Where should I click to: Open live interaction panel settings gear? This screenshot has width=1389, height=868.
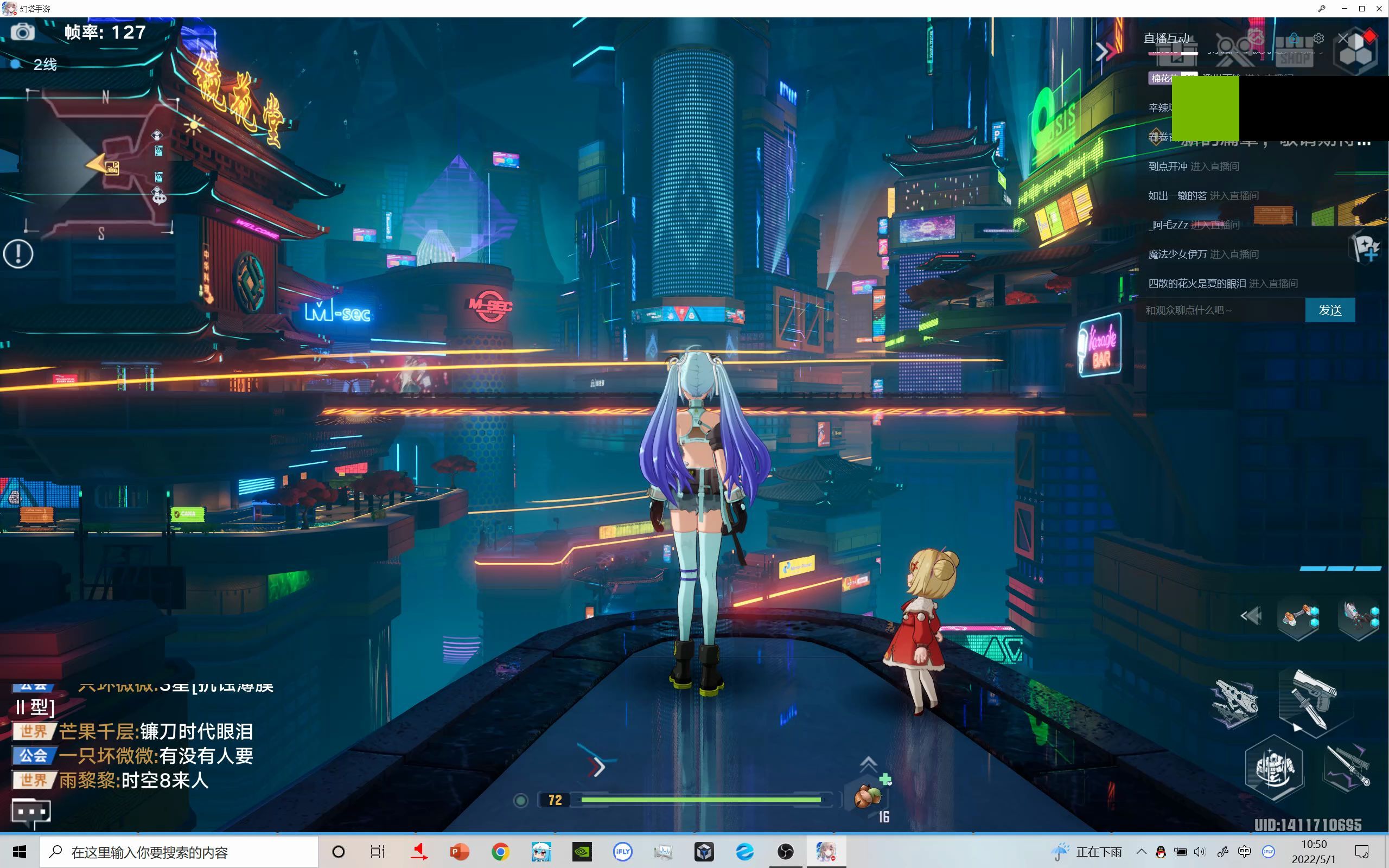1319,38
